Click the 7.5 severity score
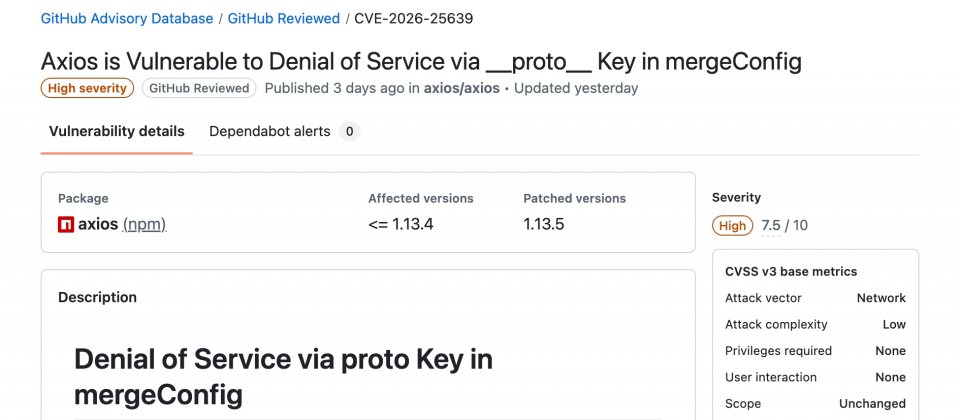This screenshot has width=960, height=420. [771, 226]
